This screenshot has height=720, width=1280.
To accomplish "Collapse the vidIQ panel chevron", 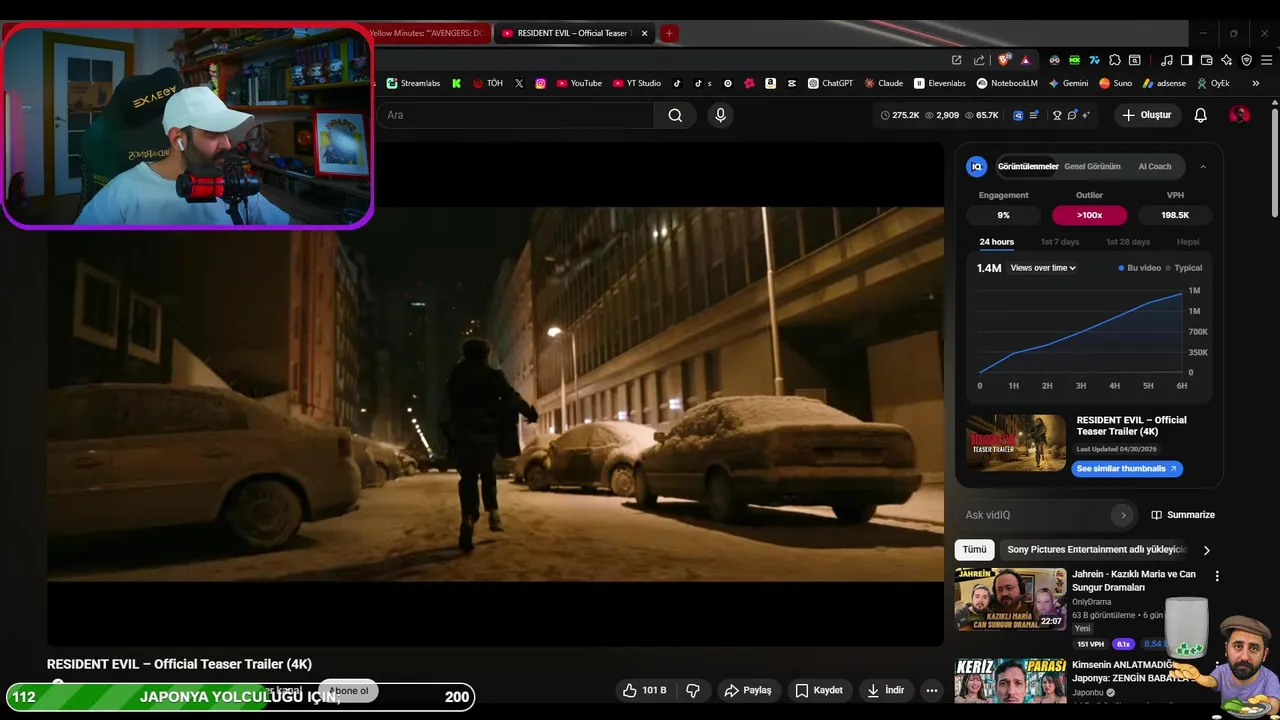I will point(1203,166).
